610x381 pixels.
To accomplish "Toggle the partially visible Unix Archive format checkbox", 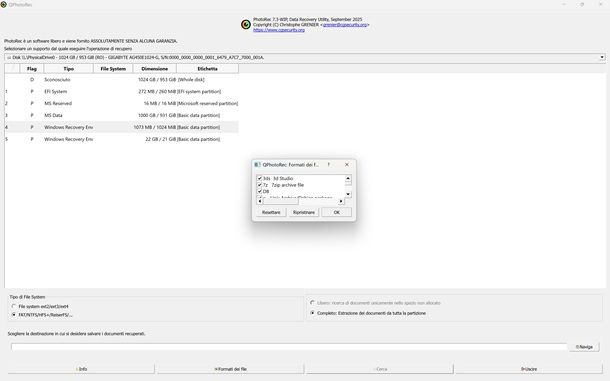I will [x=259, y=197].
